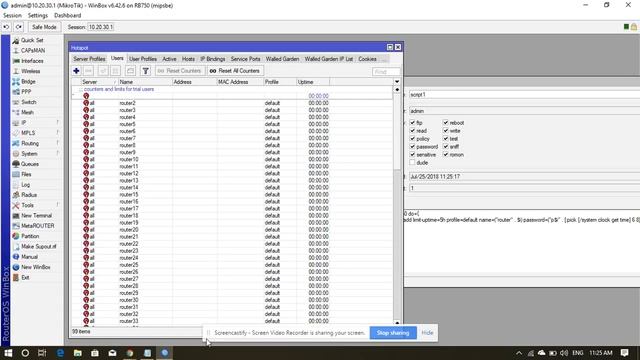Open Interfaces in sidebar
640x360 pixels.
pyautogui.click(x=32, y=61)
